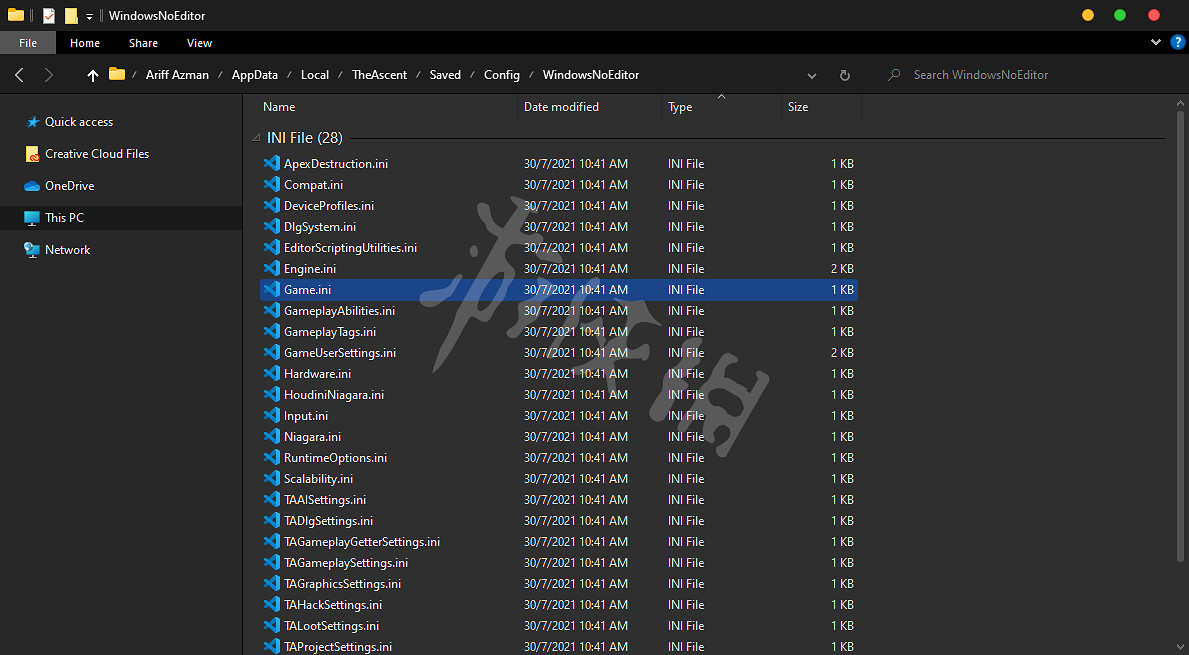
Task: Click the Properties icon in quick access toolbar
Action: pyautogui.click(x=49, y=16)
